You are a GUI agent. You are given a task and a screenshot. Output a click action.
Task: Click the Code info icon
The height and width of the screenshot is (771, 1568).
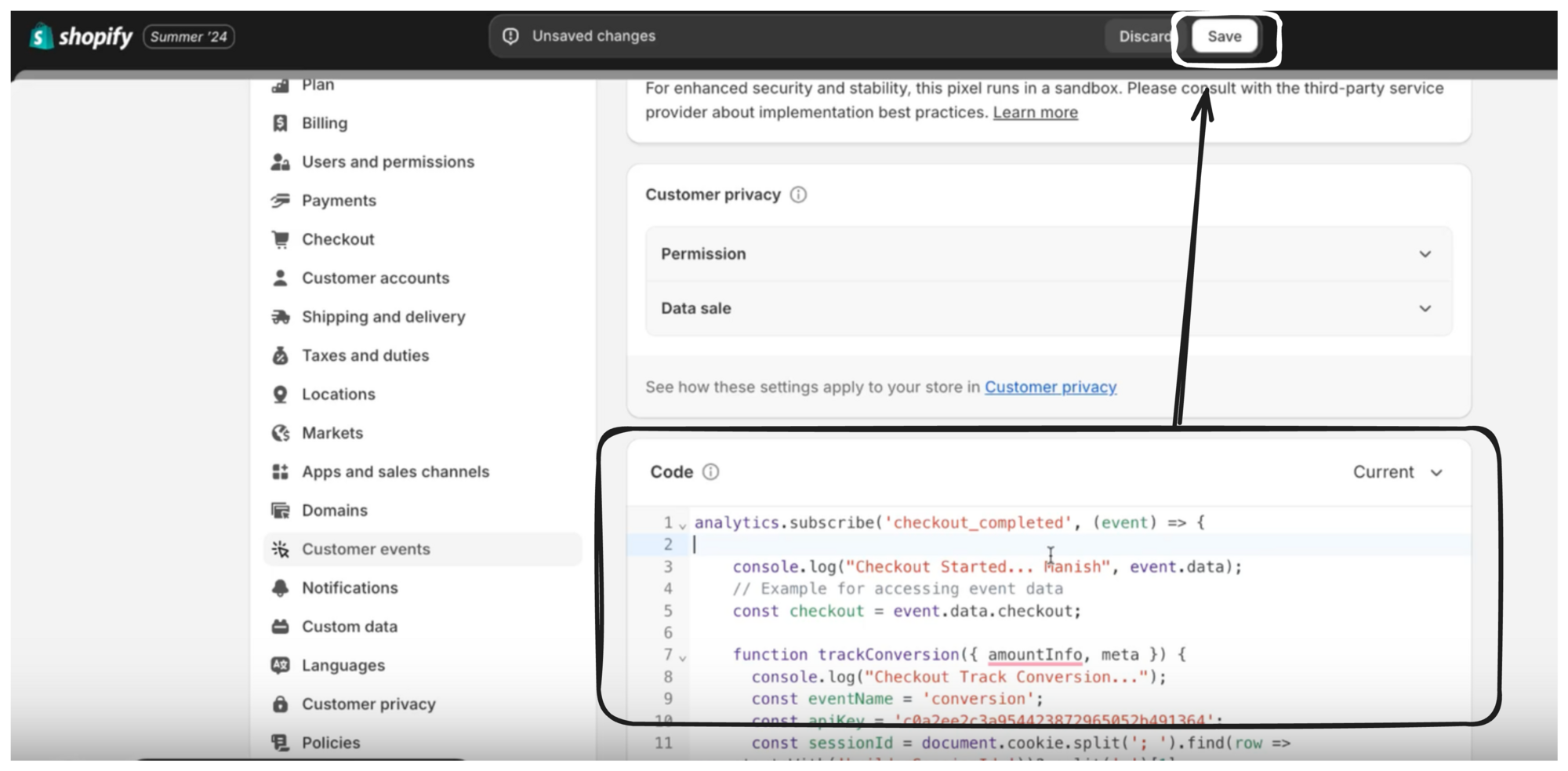point(710,471)
